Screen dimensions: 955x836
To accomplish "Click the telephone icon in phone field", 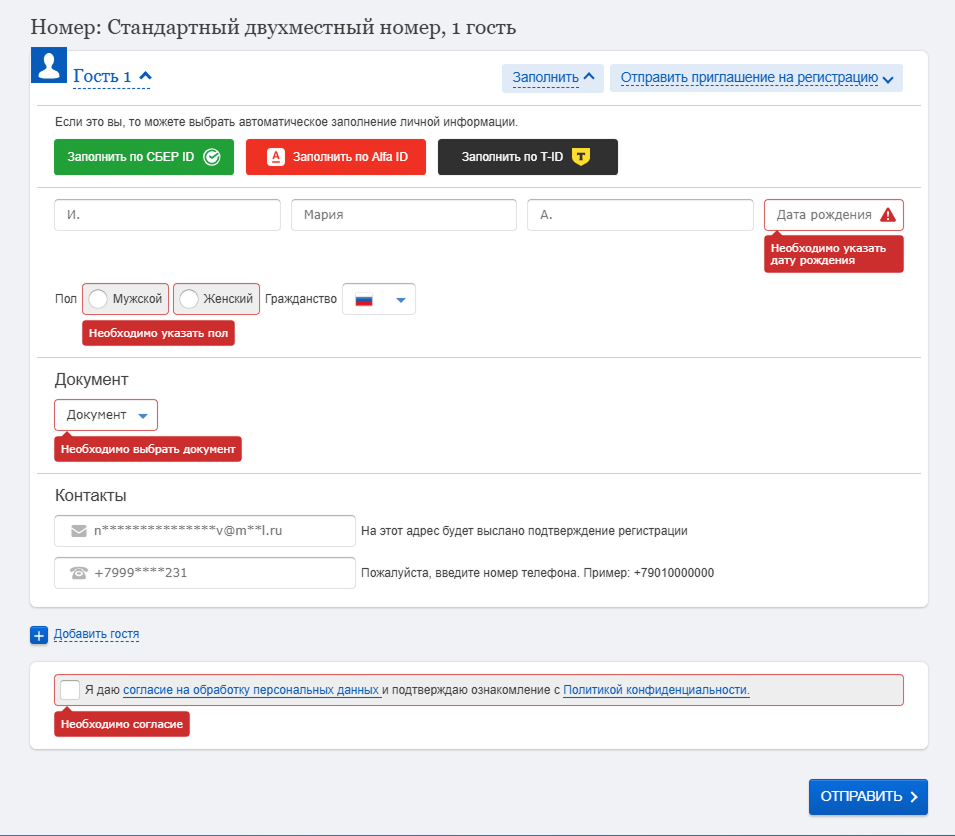I will point(79,573).
